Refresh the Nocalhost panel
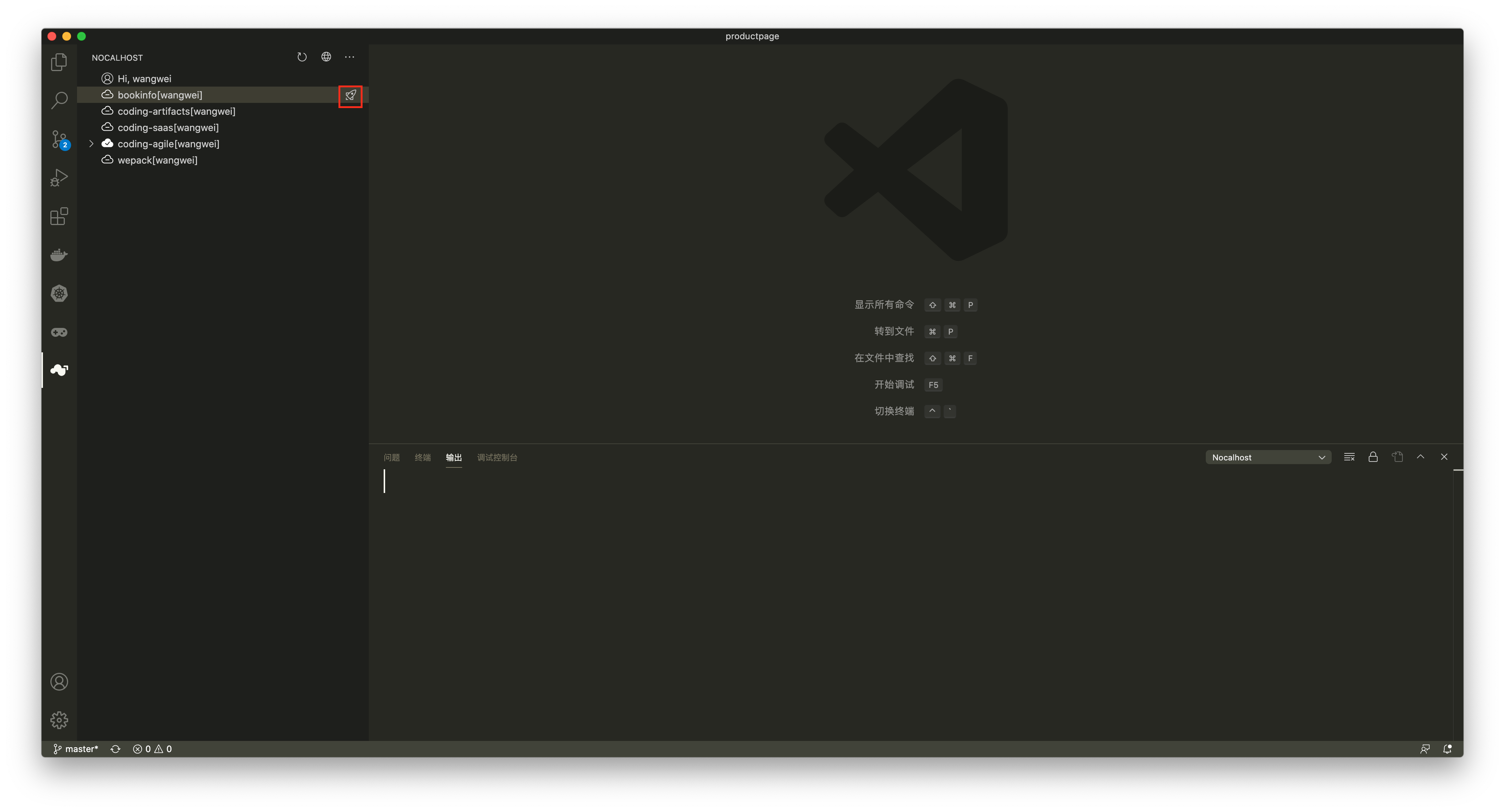 pos(301,57)
